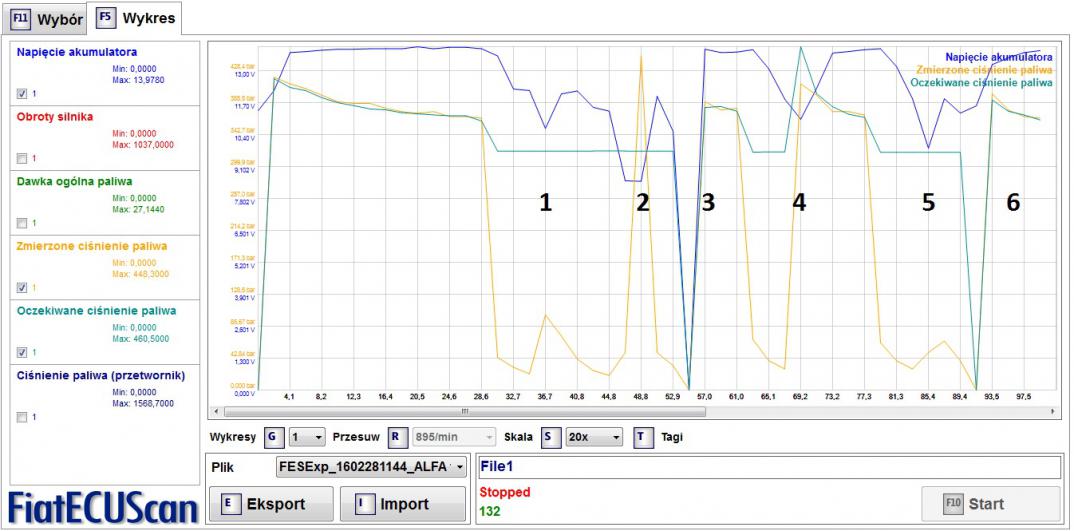Click Max: 460,5000 expected pressure value
Image resolution: width=1074 pixels, height=531 pixels.
click(140, 338)
